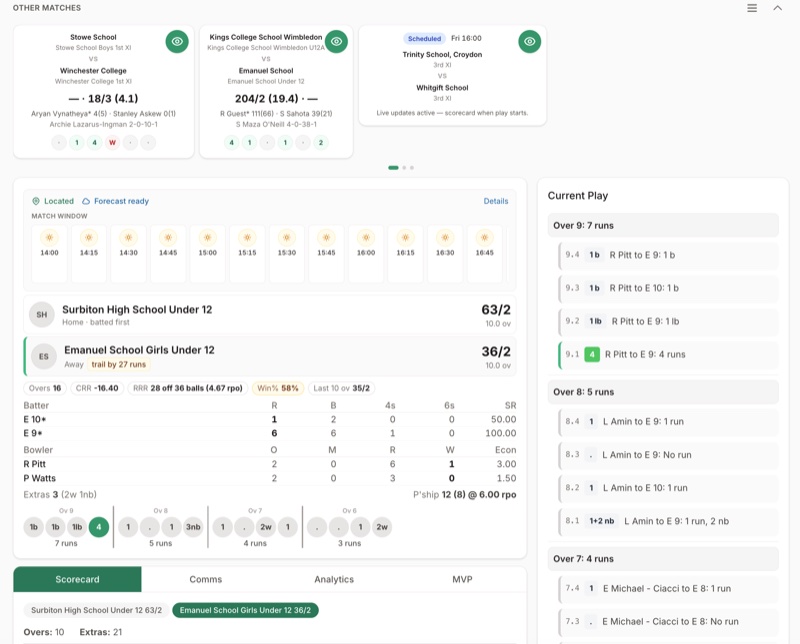
Task: Select the 15:30 forecast slot
Action: [x=287, y=254]
